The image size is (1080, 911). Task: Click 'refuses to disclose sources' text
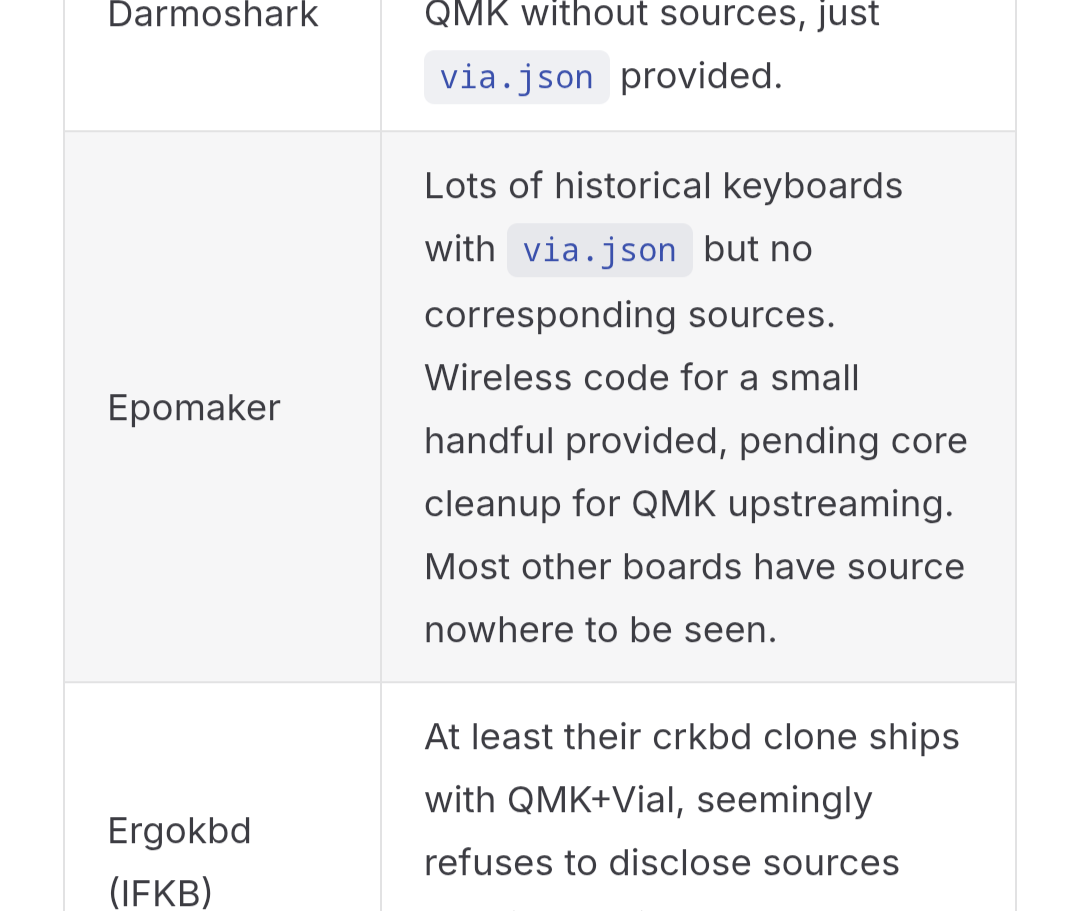click(661, 863)
